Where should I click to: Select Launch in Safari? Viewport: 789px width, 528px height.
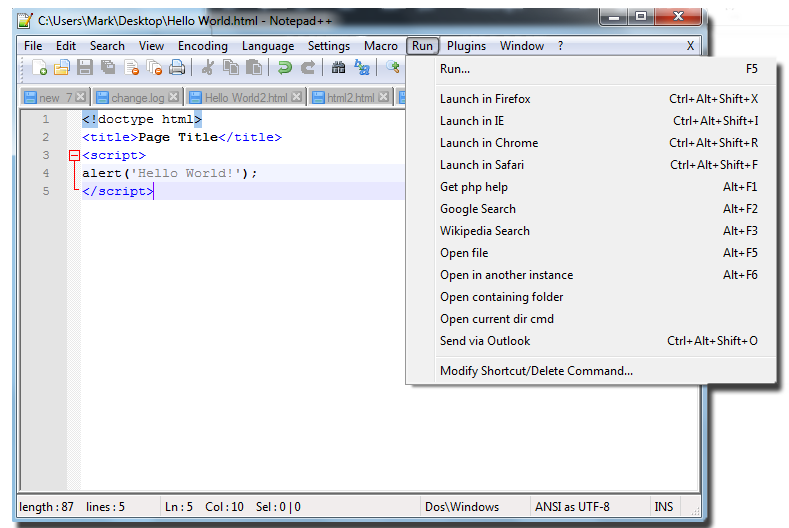click(x=591, y=165)
